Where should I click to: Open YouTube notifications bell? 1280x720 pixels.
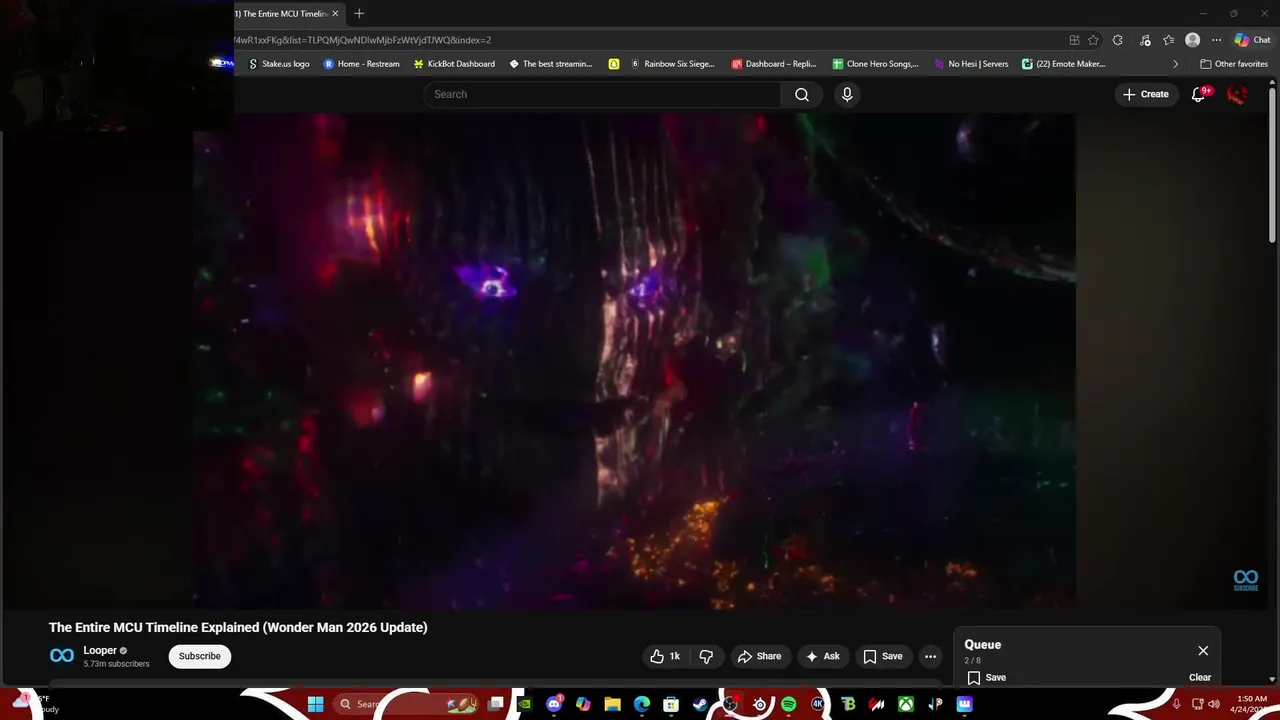click(1198, 94)
